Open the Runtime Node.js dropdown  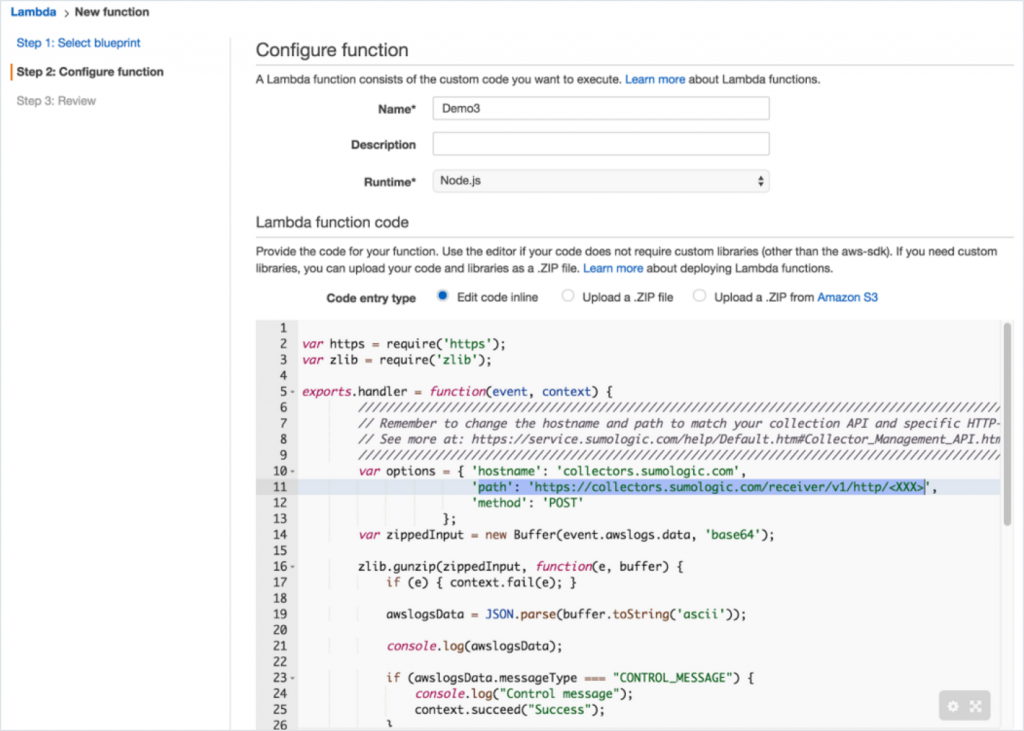pyautogui.click(x=601, y=181)
